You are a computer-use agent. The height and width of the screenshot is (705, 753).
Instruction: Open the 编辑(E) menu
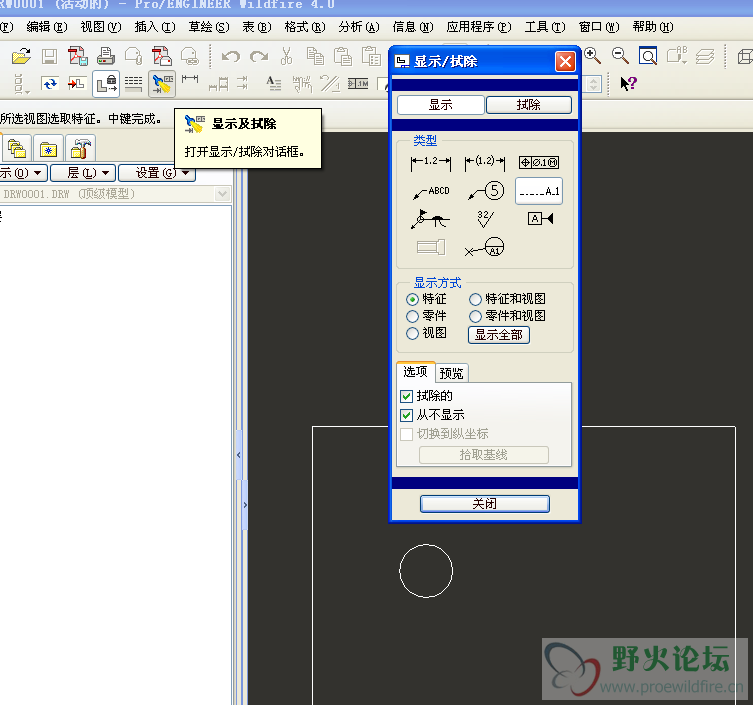coord(47,27)
